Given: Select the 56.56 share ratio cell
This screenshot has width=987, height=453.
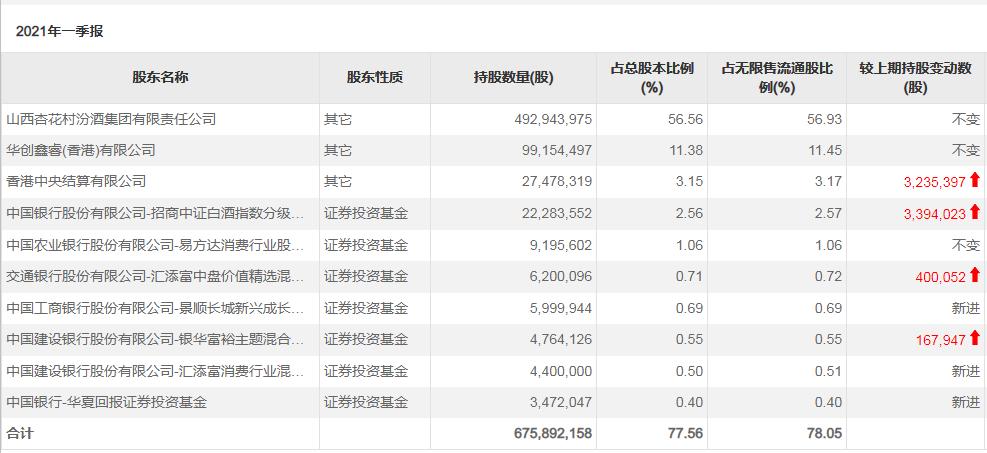Looking at the screenshot, I should (x=685, y=119).
